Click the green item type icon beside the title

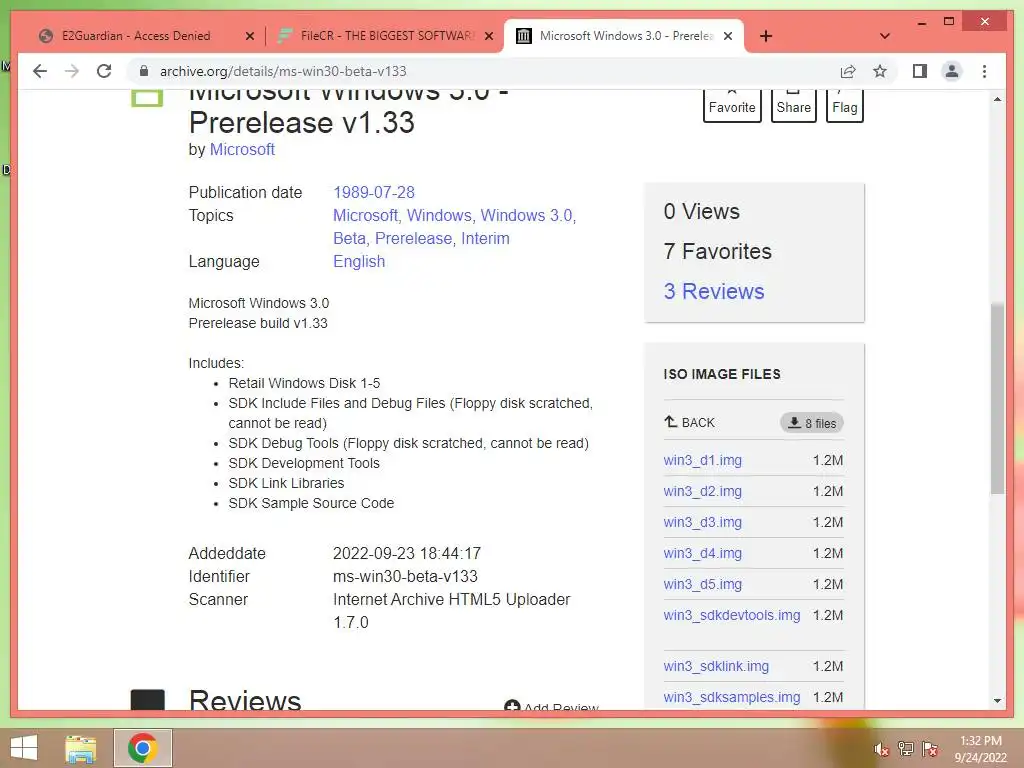coord(147,98)
